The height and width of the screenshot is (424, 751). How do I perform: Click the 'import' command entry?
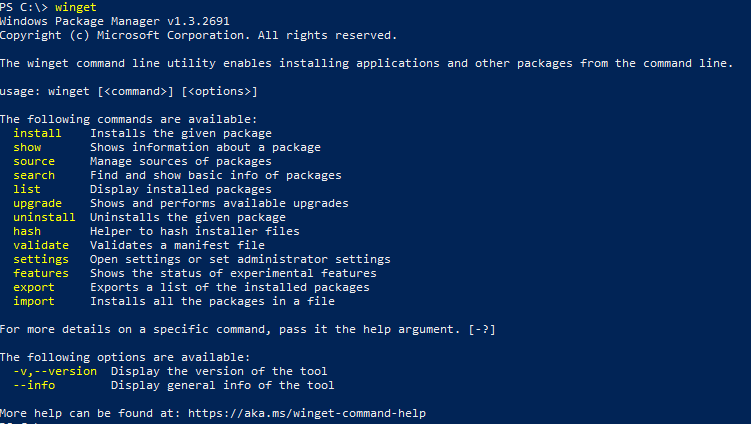34,301
